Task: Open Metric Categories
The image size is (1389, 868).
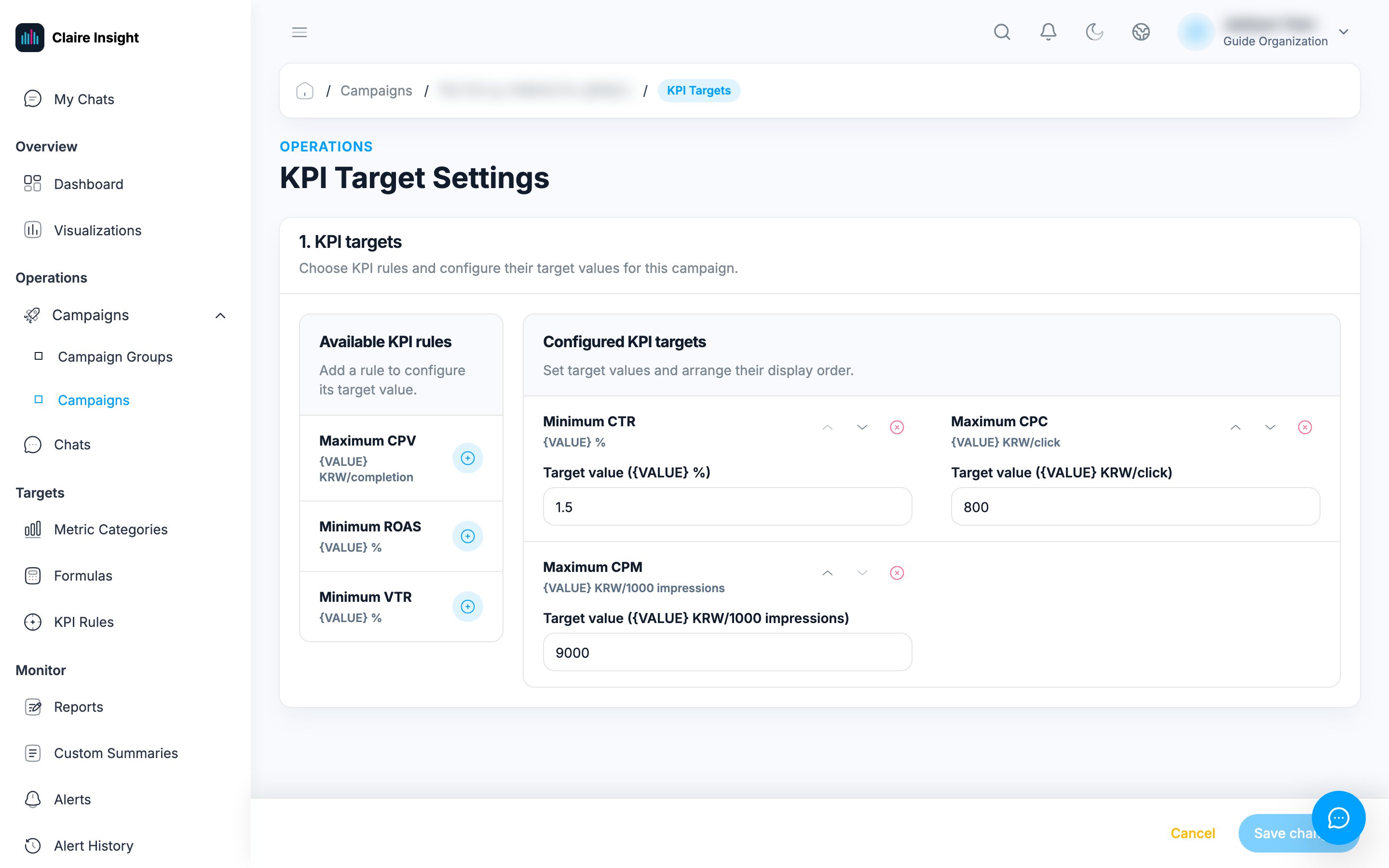Action: click(x=96, y=530)
